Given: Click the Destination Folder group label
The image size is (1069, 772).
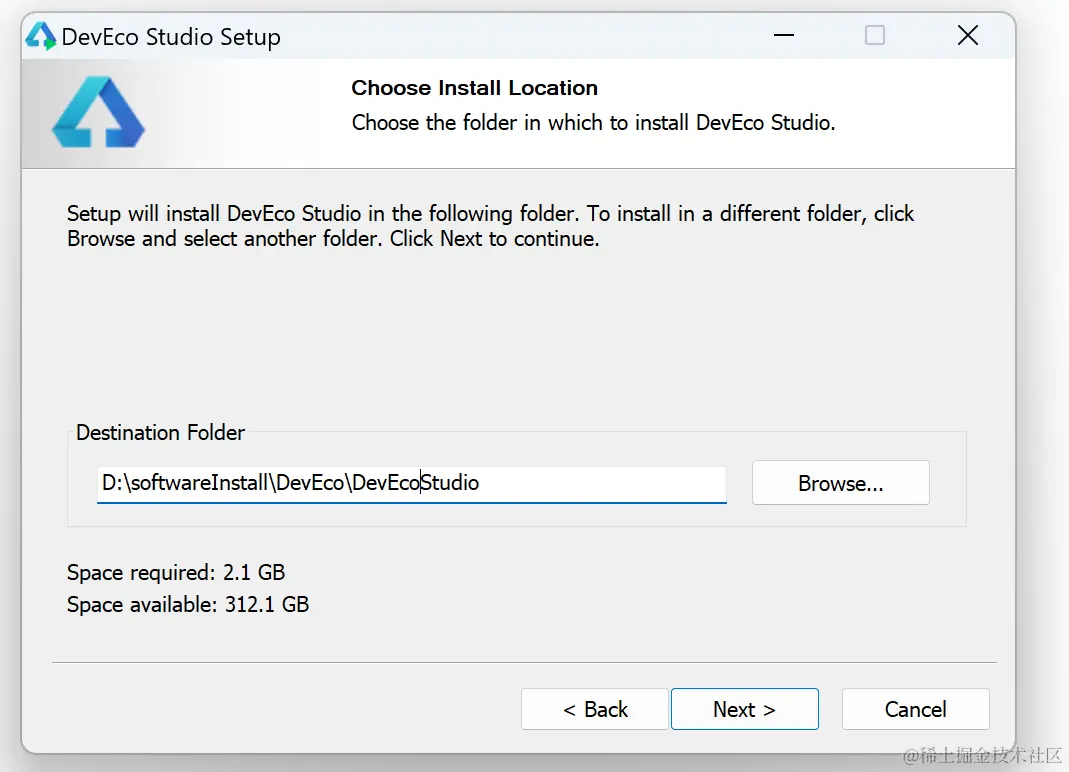Looking at the screenshot, I should pyautogui.click(x=160, y=433).
